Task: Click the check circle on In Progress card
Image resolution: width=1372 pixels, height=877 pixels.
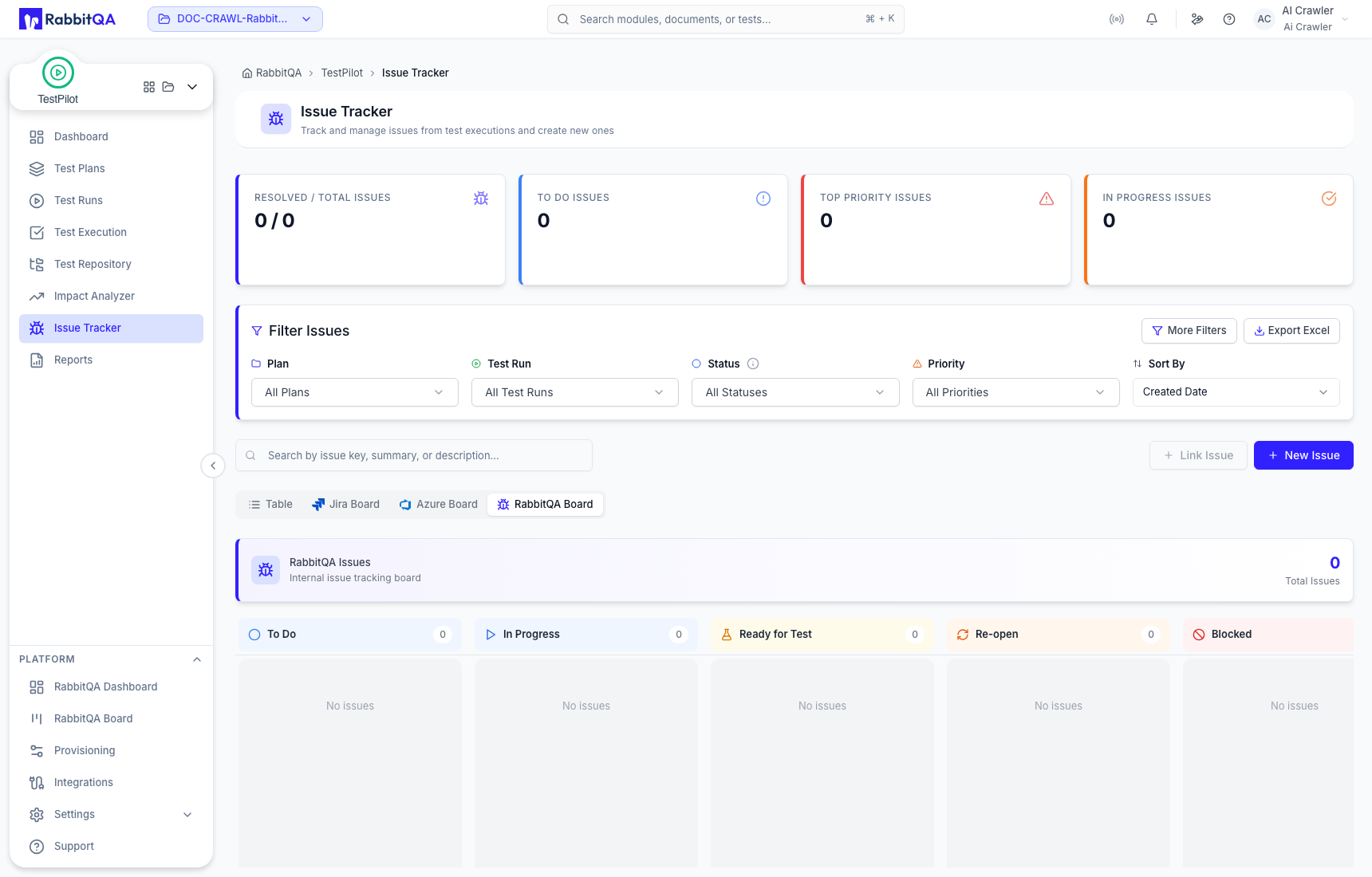Action: (1329, 199)
